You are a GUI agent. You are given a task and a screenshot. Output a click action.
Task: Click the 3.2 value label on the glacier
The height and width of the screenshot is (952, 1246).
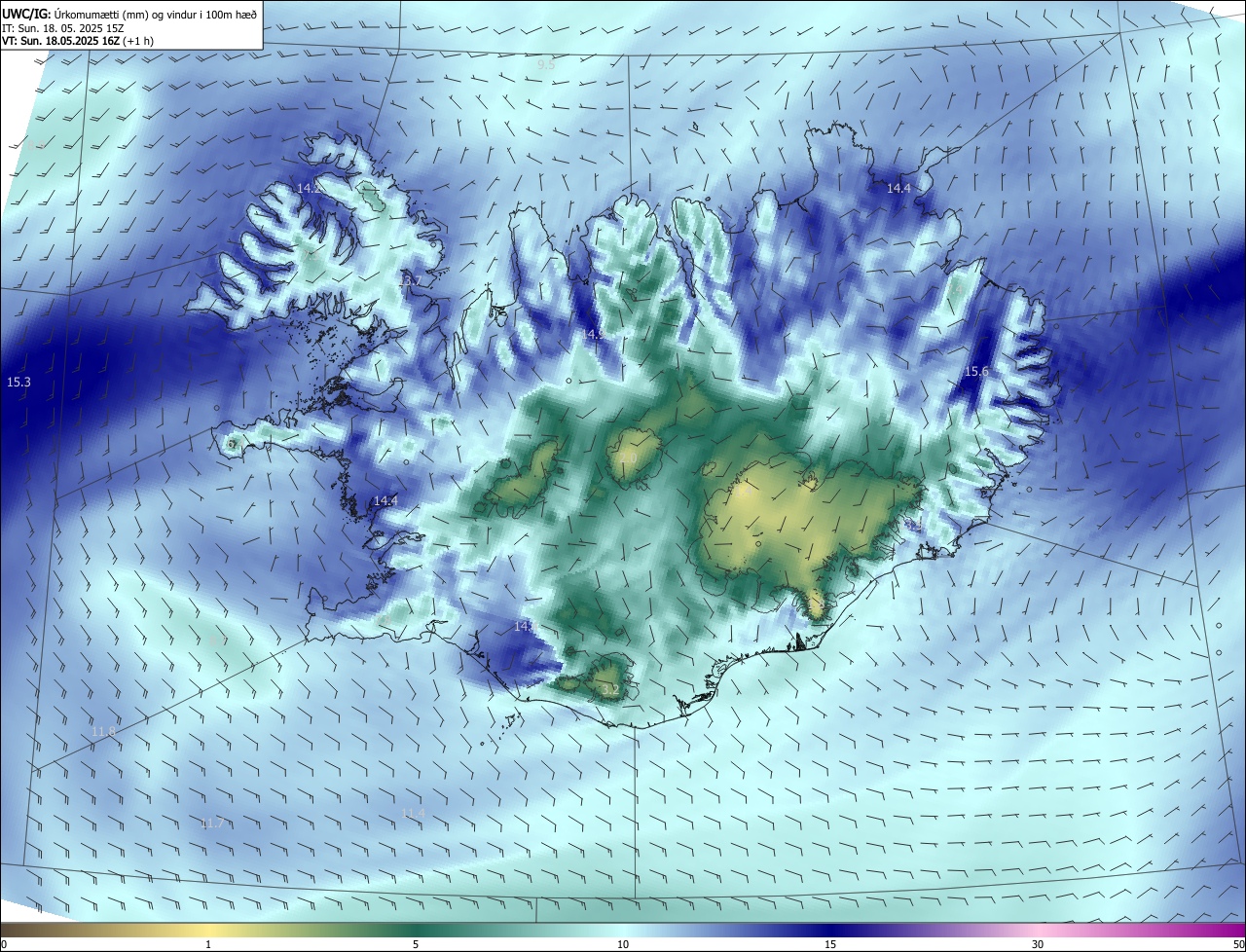point(610,689)
